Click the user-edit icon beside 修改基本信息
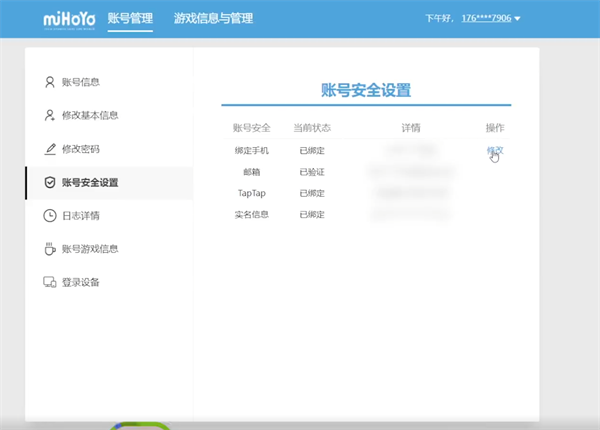The width and height of the screenshot is (600, 430). 50,115
